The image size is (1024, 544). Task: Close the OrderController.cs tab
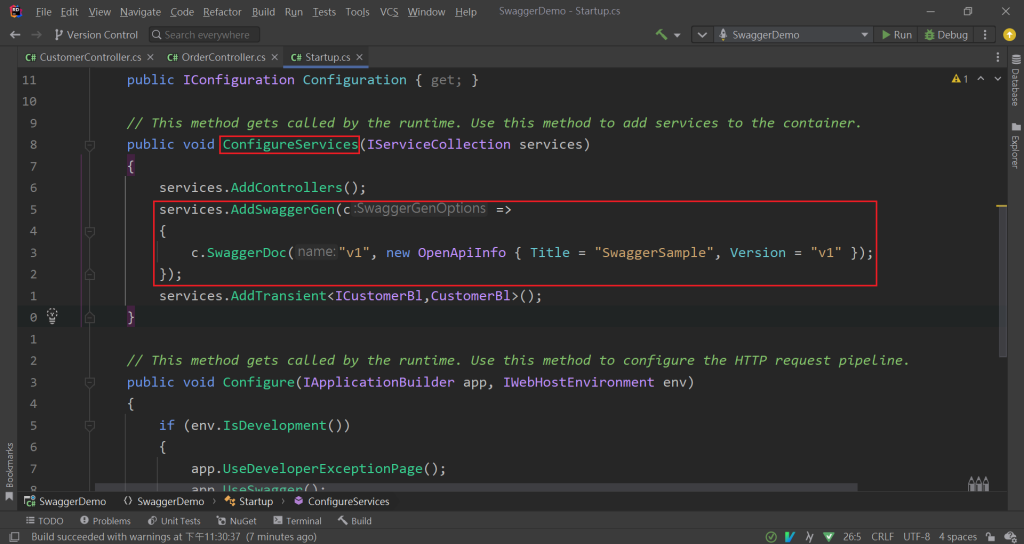[x=274, y=57]
